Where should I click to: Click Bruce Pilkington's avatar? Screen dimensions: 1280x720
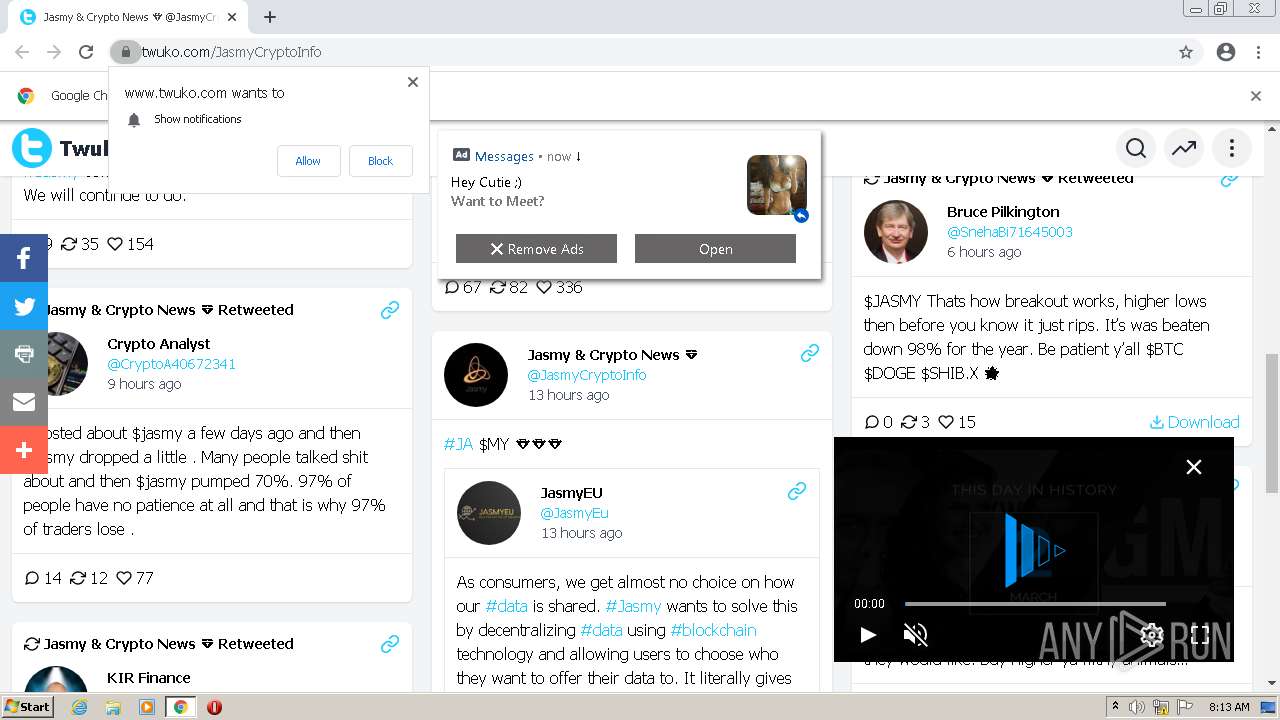point(895,232)
